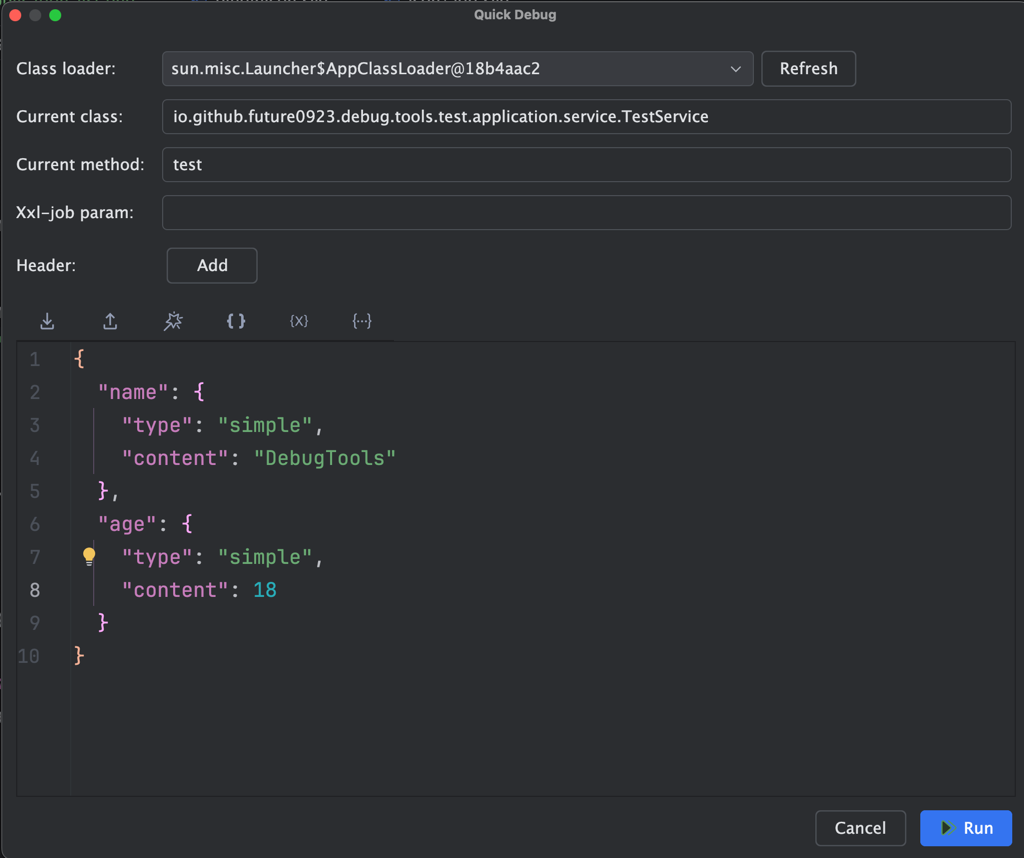Run the quick debug invocation
Image resolution: width=1024 pixels, height=858 pixels.
(966, 828)
